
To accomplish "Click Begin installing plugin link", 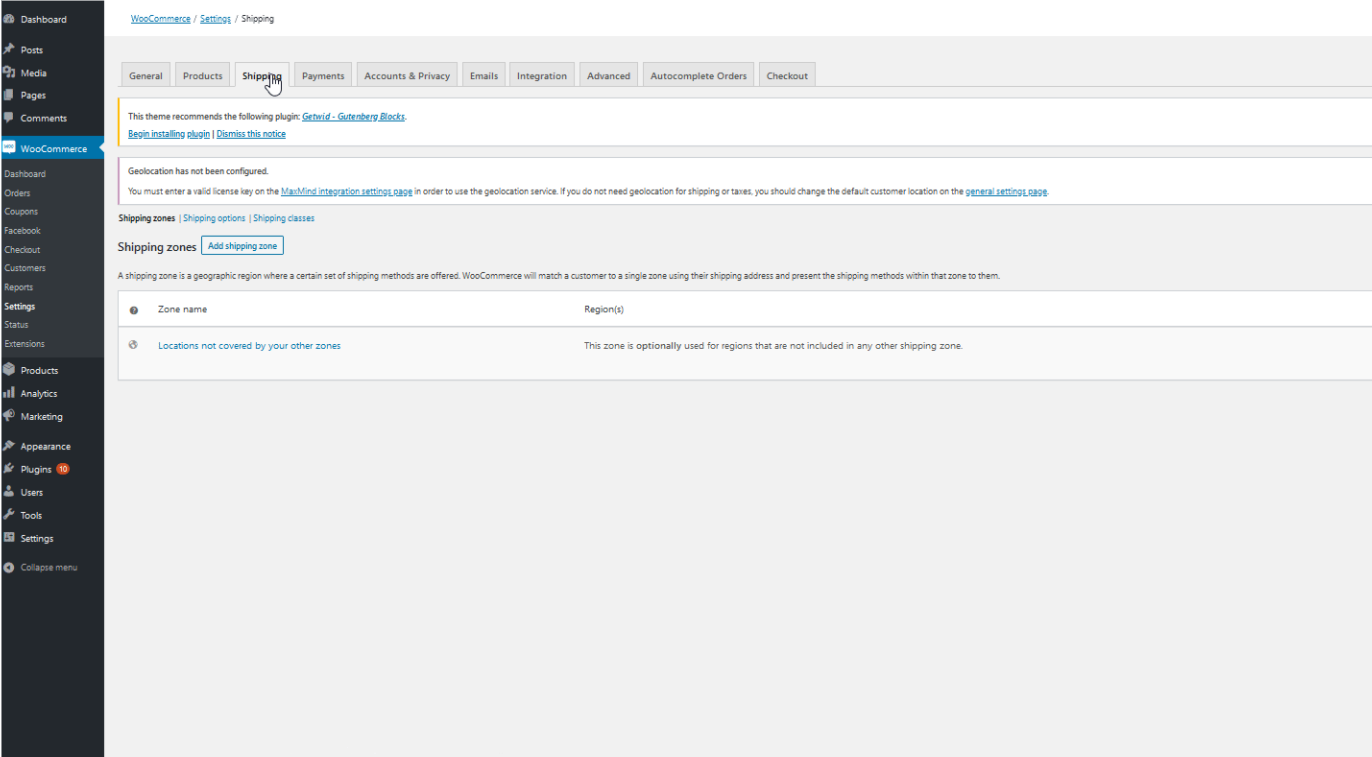I will click(169, 134).
